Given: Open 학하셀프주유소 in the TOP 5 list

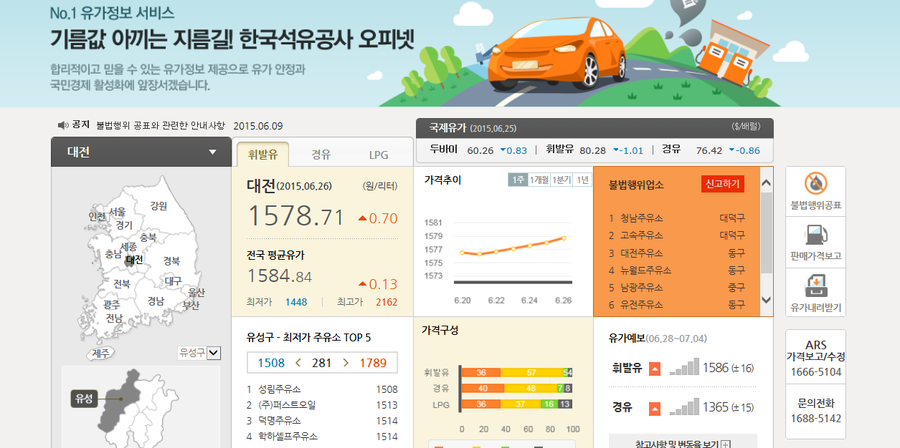Looking at the screenshot, I should click(x=288, y=437).
